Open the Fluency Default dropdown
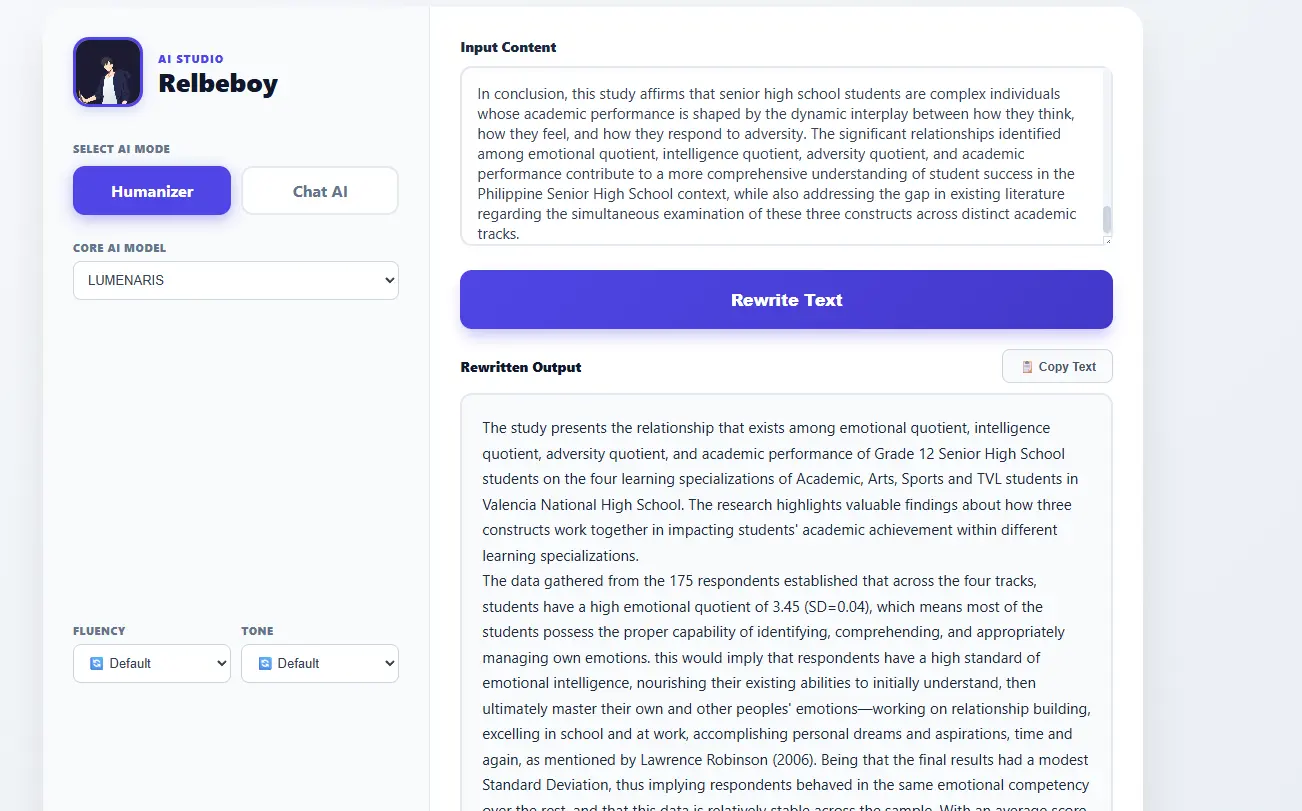Screen dimensions: 1302x811 pyautogui.click(x=152, y=664)
